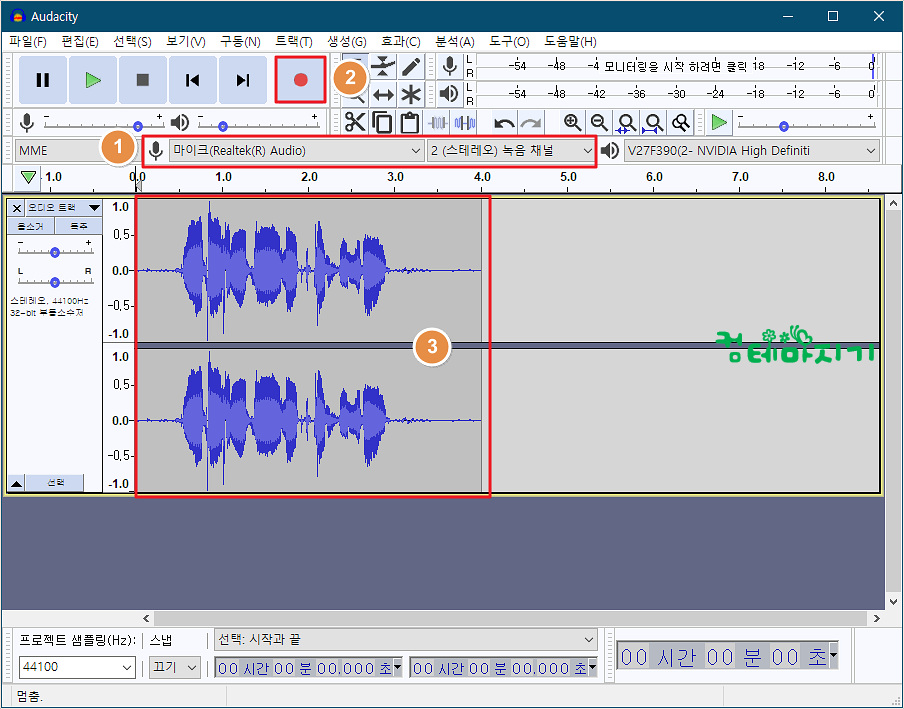Click the timeline pin green triangle
The image size is (904, 709).
[28, 177]
